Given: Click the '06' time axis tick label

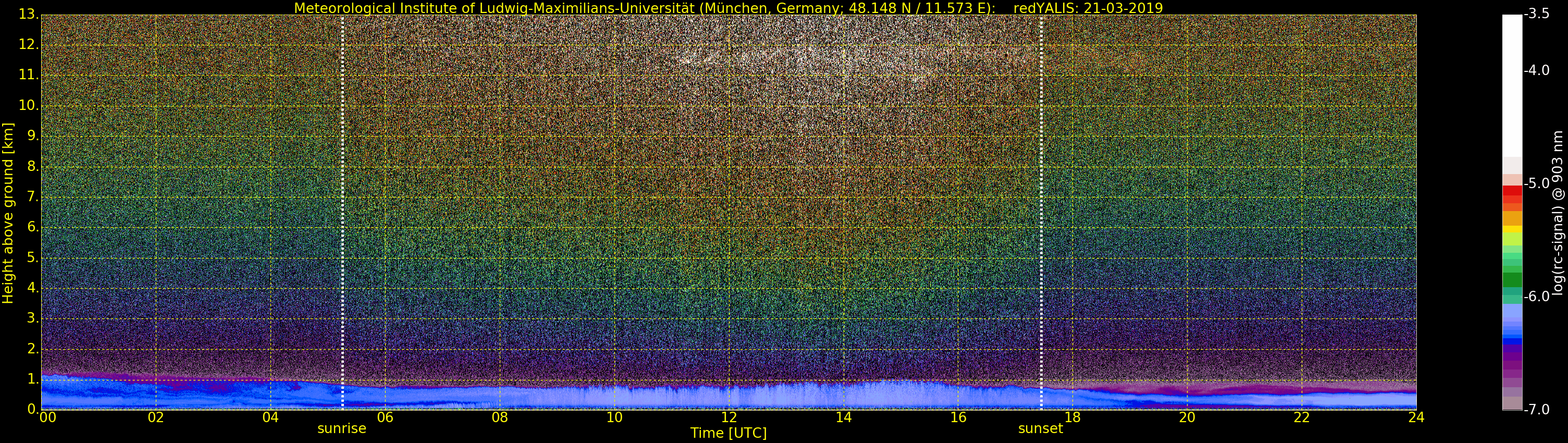Looking at the screenshot, I should pyautogui.click(x=385, y=417).
